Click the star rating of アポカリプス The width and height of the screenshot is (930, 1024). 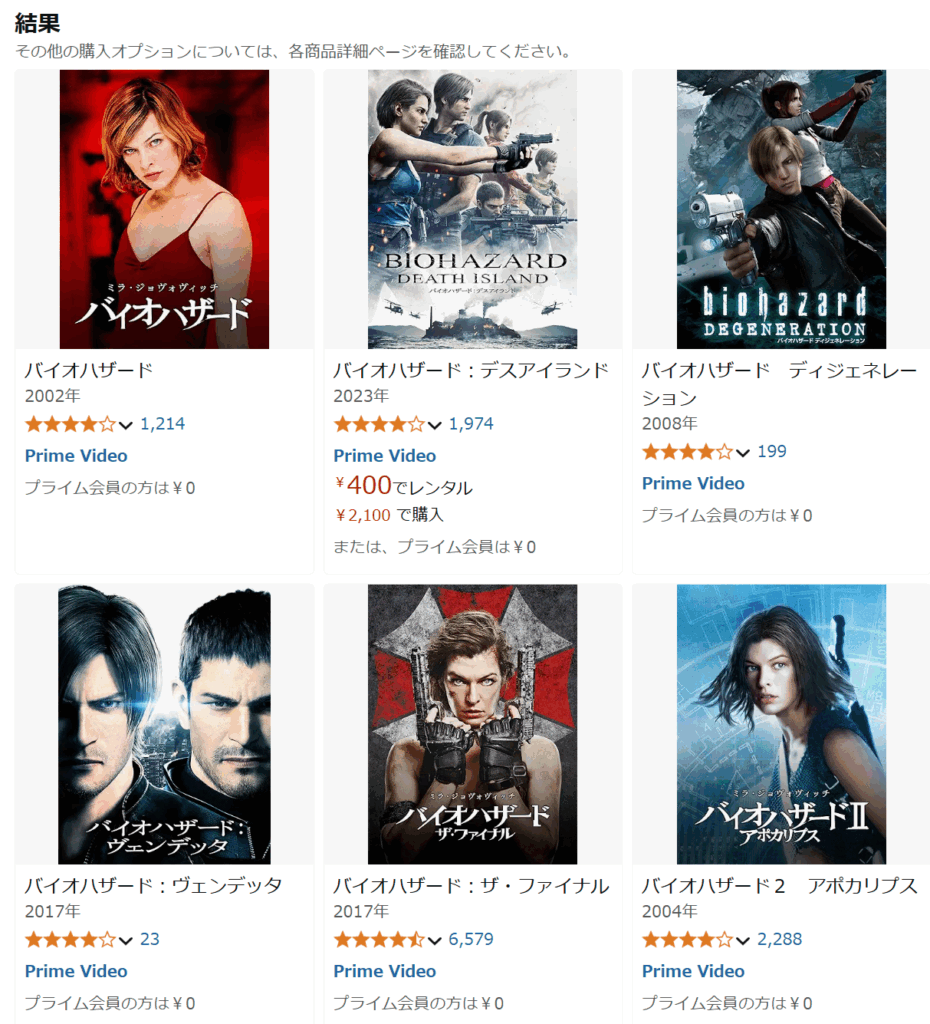tap(687, 940)
